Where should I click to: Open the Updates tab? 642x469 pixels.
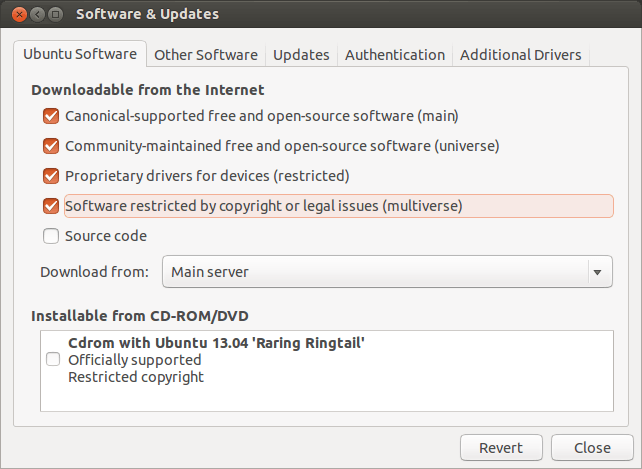click(301, 55)
